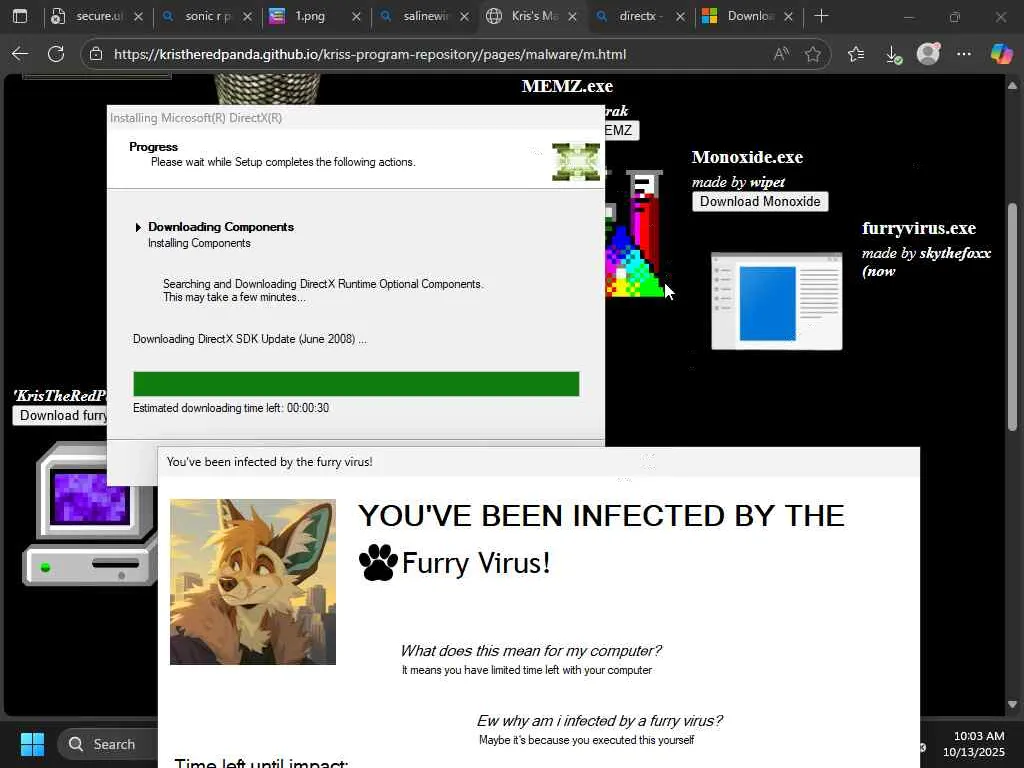The height and width of the screenshot is (768, 1024).
Task: Click the DirectX logo in installer
Action: point(575,161)
